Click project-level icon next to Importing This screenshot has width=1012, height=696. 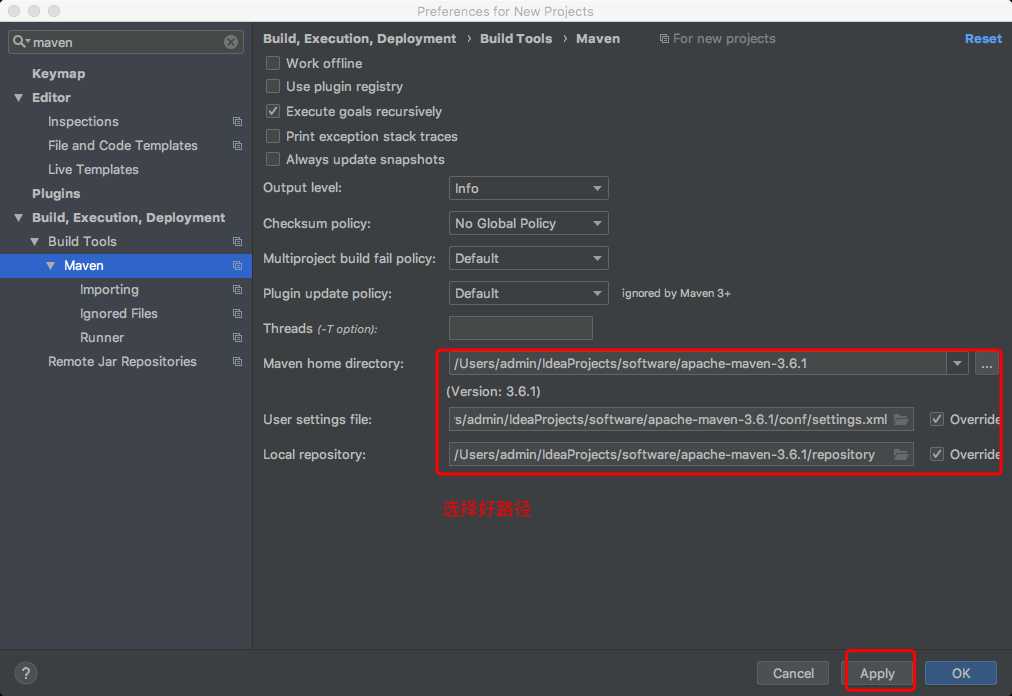pyautogui.click(x=238, y=289)
